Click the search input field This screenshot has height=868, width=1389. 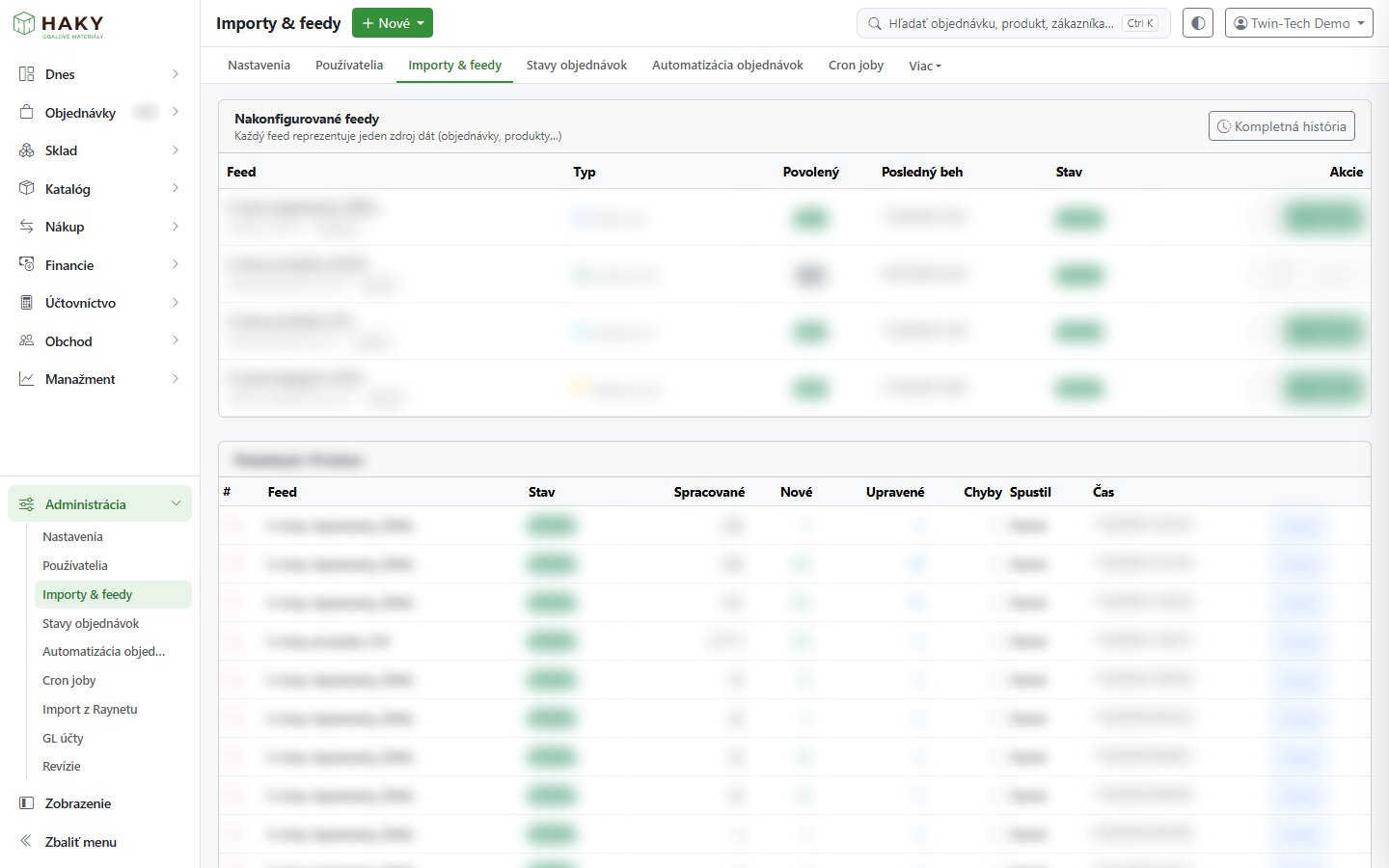(x=1013, y=23)
